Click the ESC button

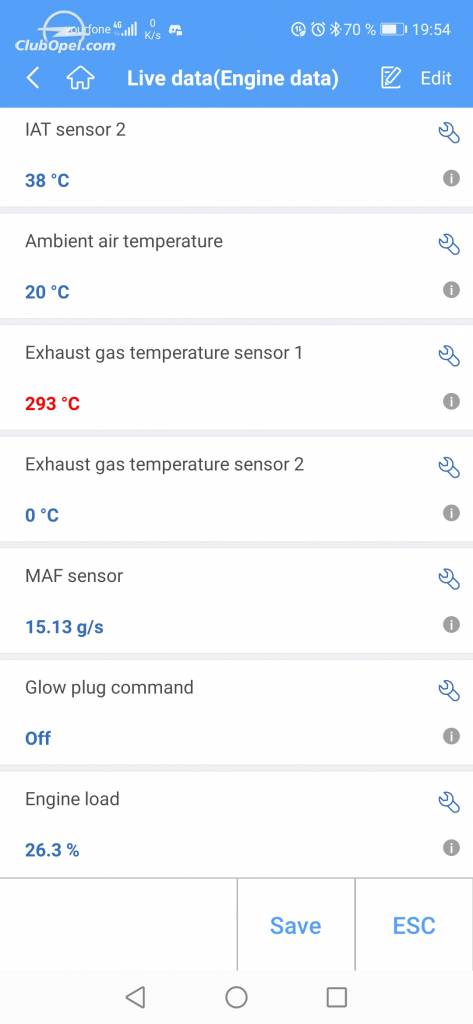coord(414,925)
